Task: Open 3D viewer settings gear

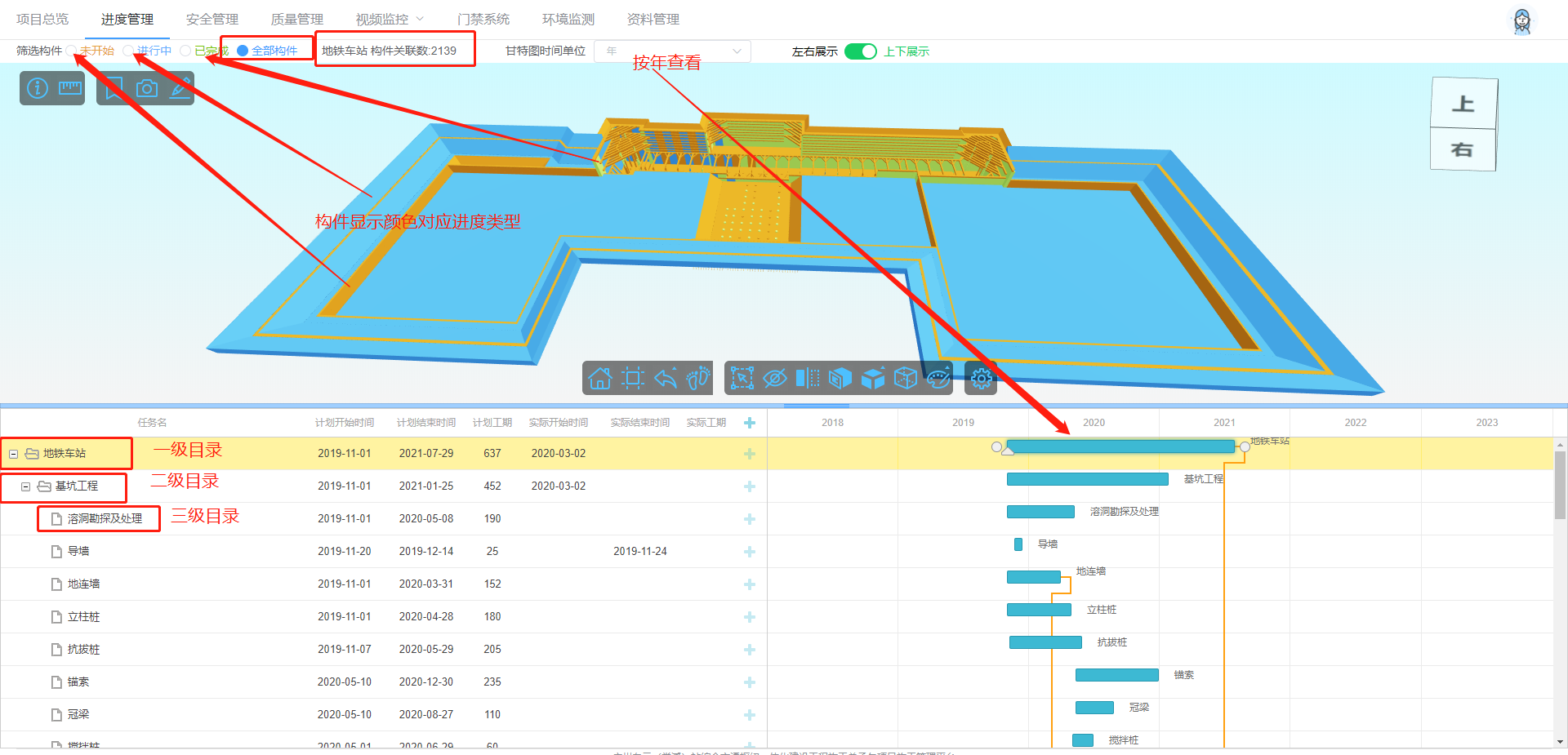Action: pyautogui.click(x=981, y=378)
